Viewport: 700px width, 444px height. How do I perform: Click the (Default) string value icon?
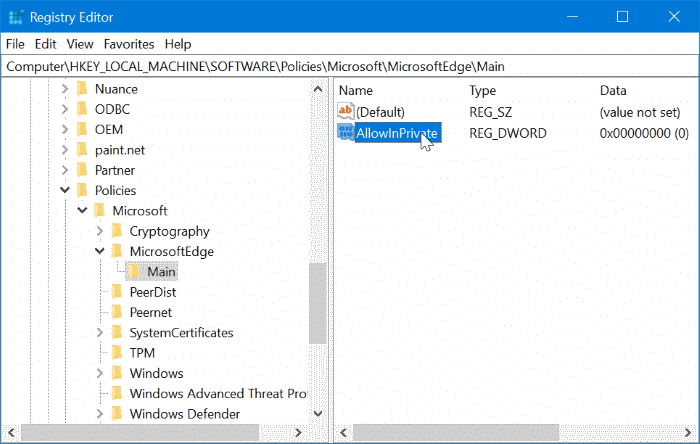tap(346, 111)
